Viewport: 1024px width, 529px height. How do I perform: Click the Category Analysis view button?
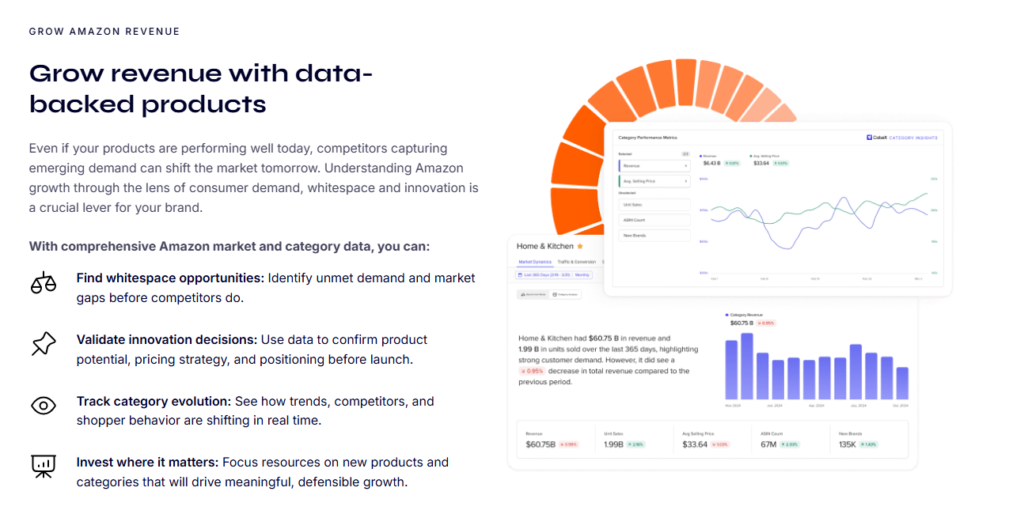566,295
